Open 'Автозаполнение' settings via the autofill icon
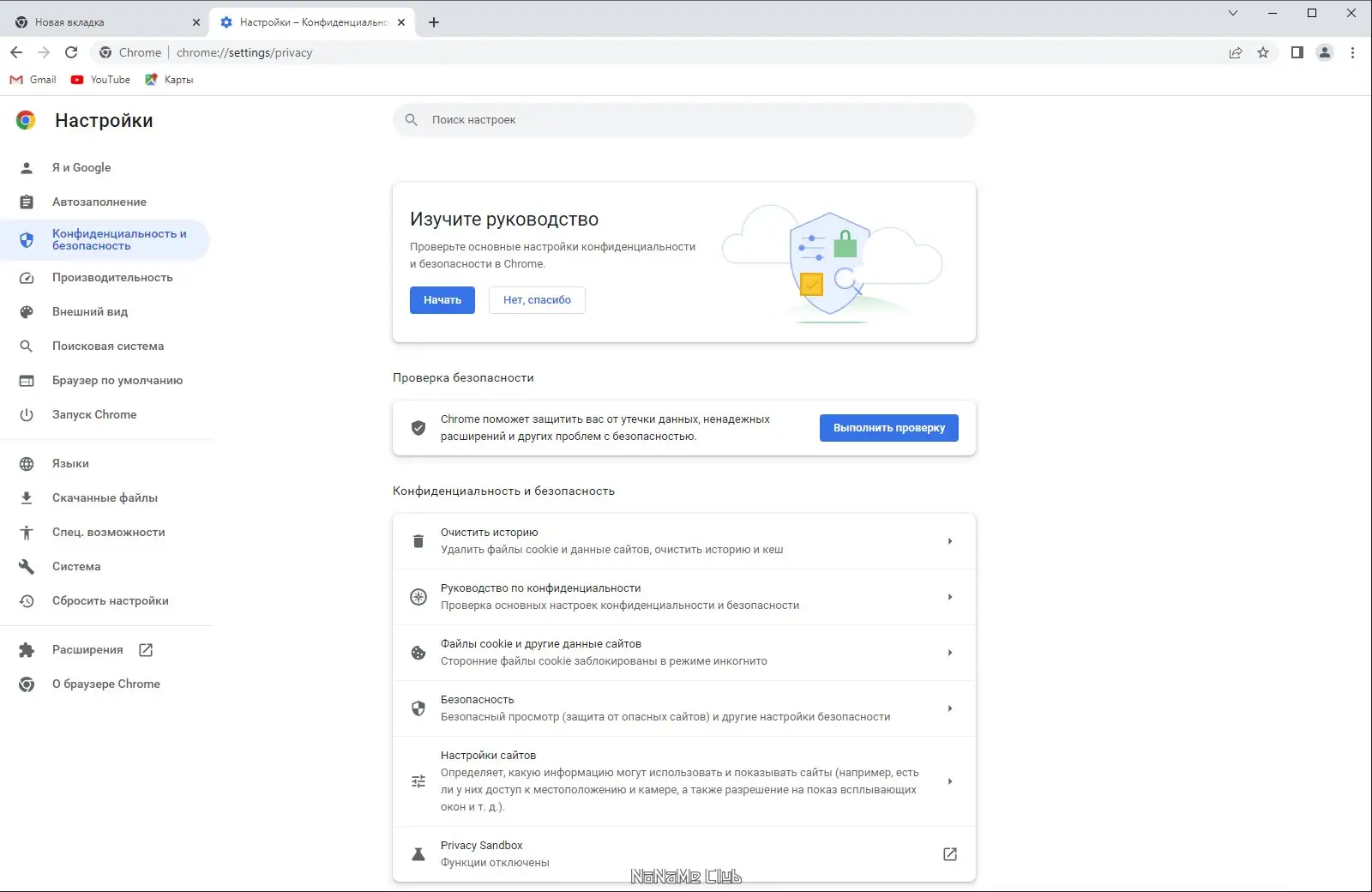 pyautogui.click(x=27, y=202)
